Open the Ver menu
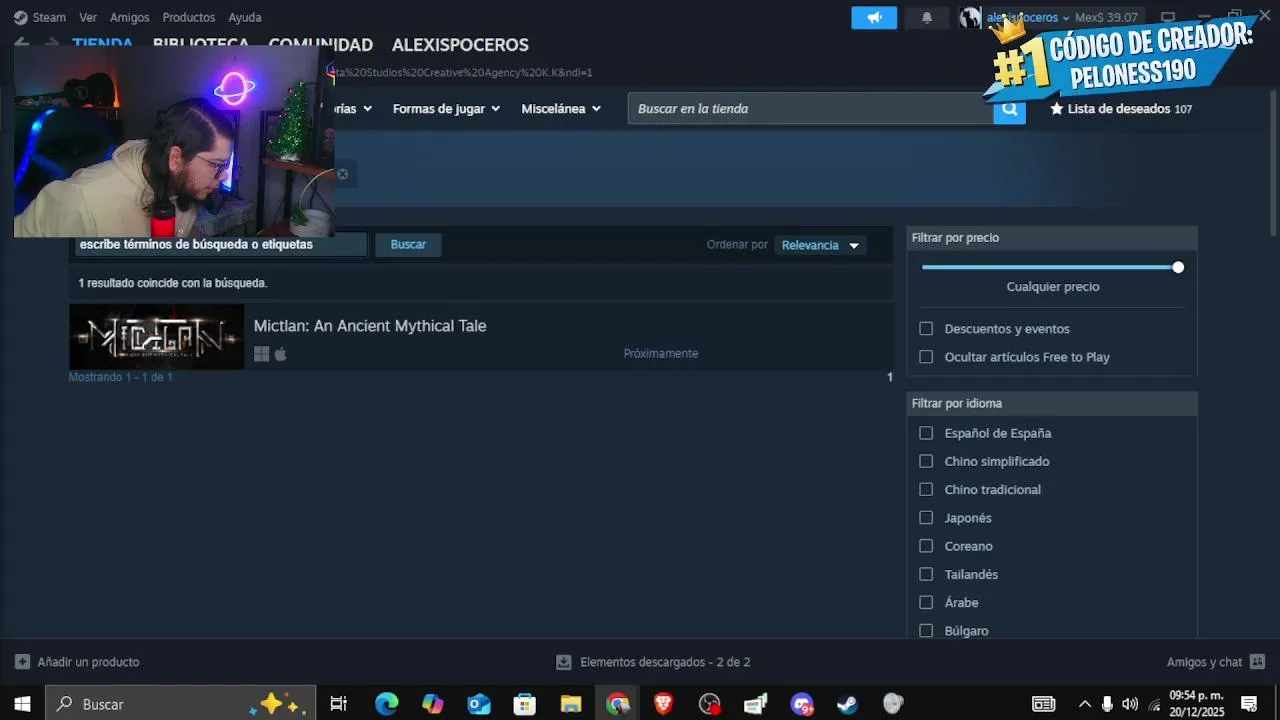Viewport: 1280px width, 720px height. click(88, 18)
